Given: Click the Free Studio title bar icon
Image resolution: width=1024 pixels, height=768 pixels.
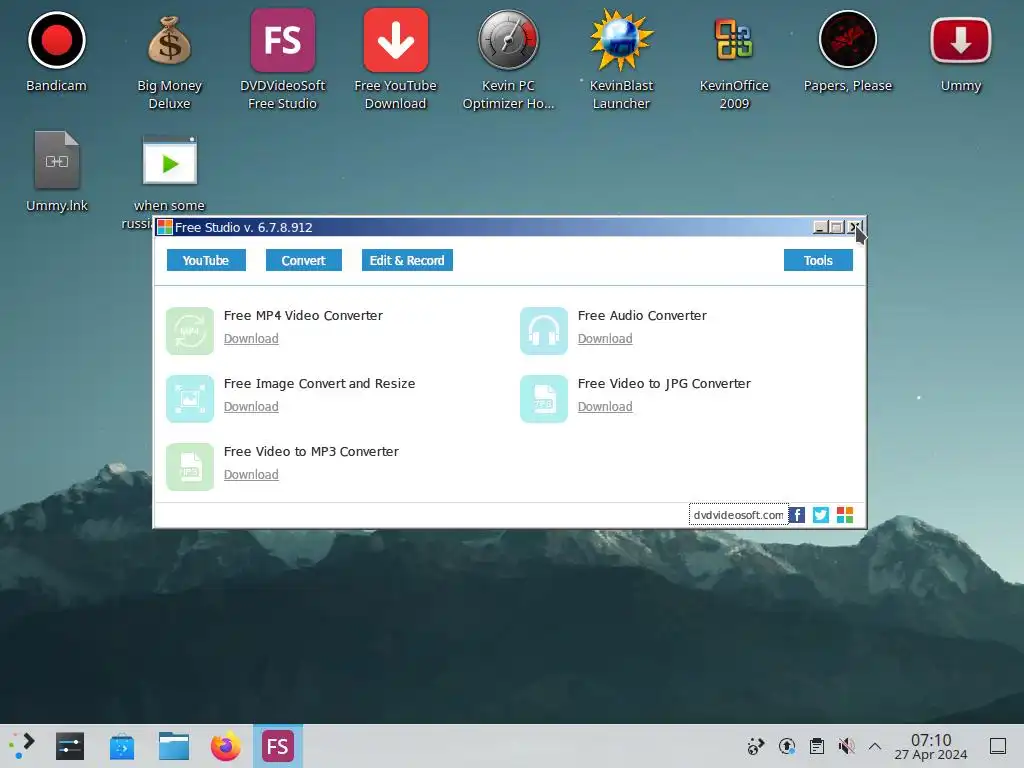Looking at the screenshot, I should (x=165, y=227).
